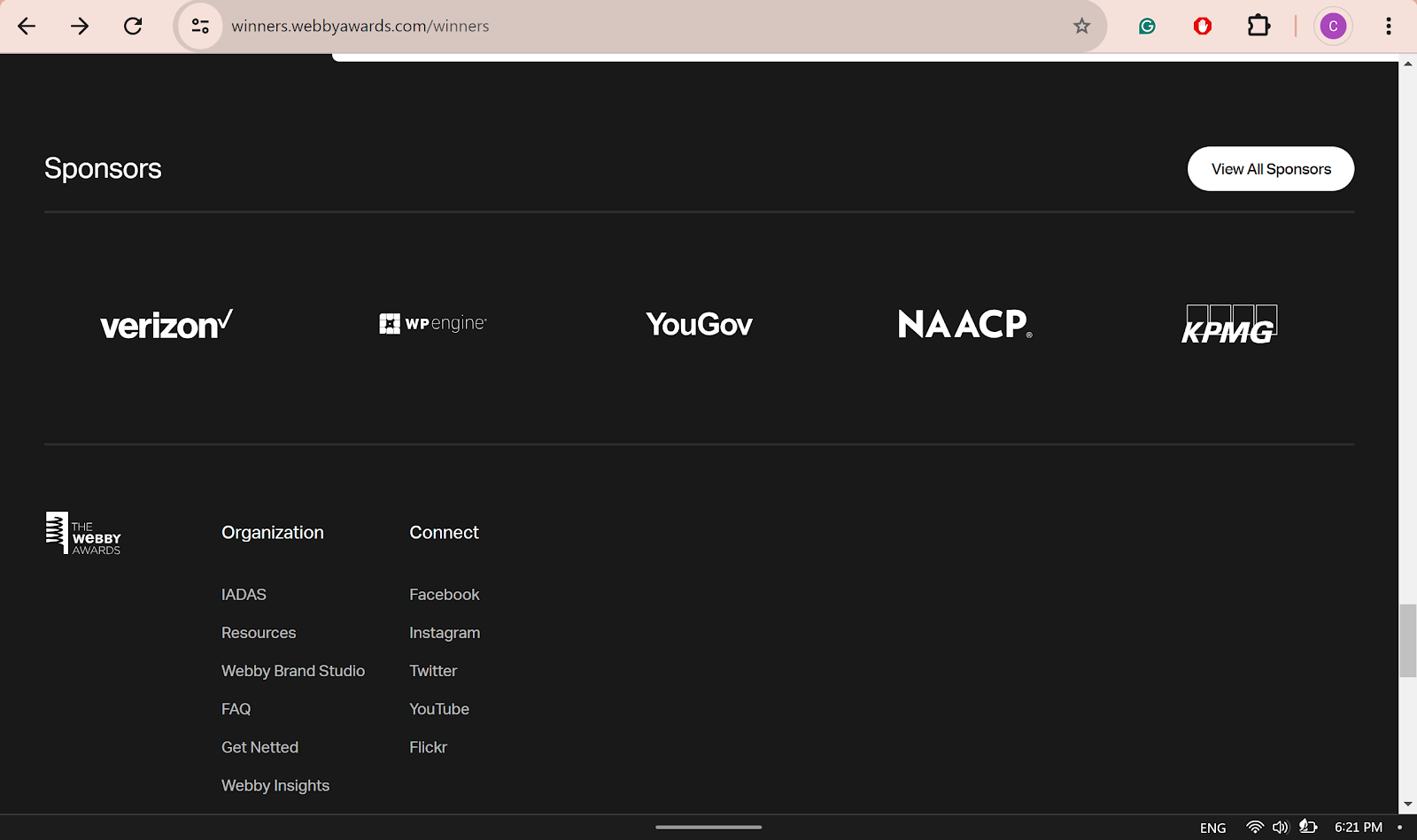Viewport: 1417px width, 840px height.
Task: Open the IADAS link
Action: coord(244,595)
